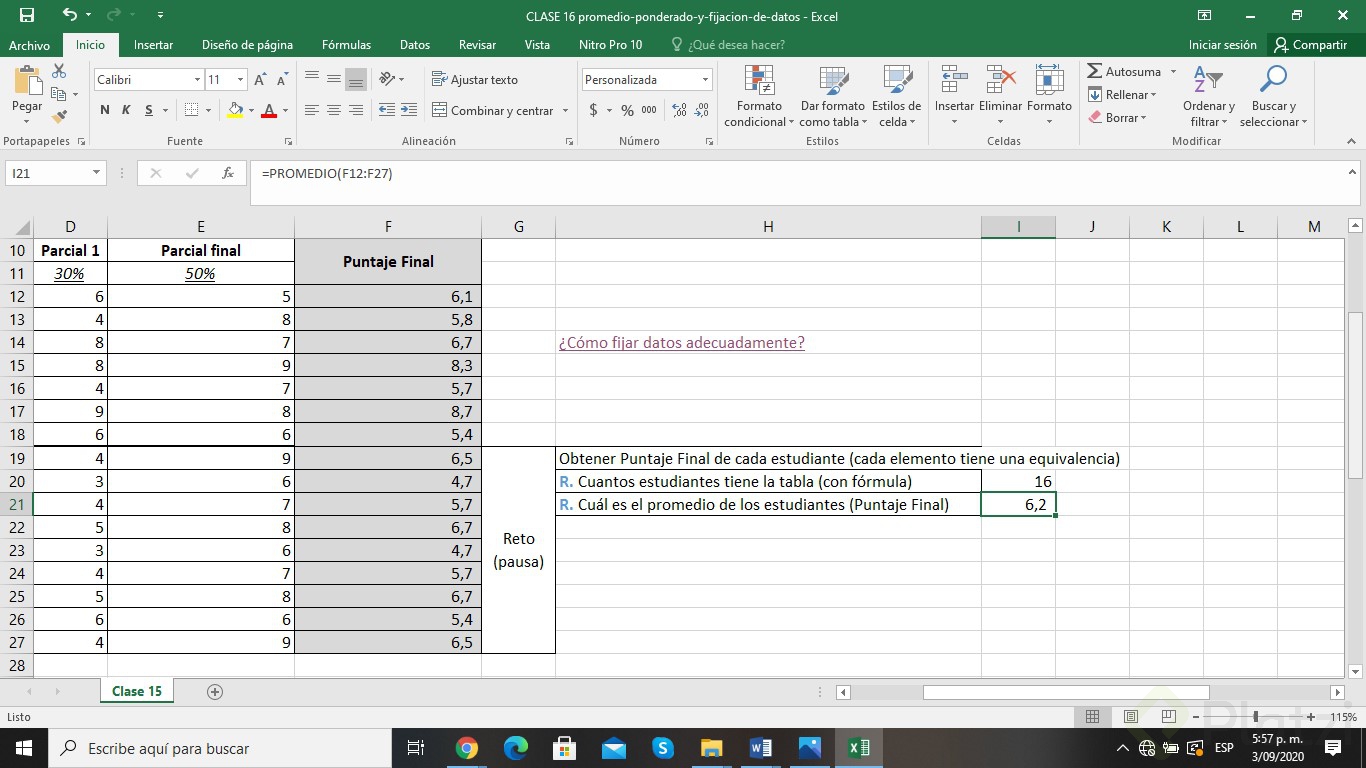Open Formato condicional in the ribbon
The height and width of the screenshot is (768, 1366).
tap(758, 95)
